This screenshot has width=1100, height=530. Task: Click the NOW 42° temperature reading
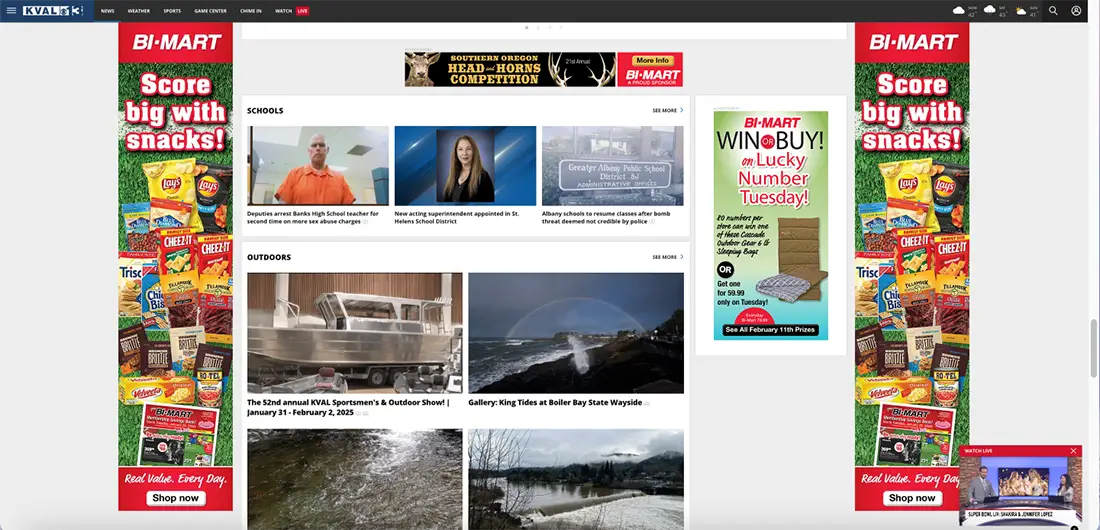click(972, 14)
